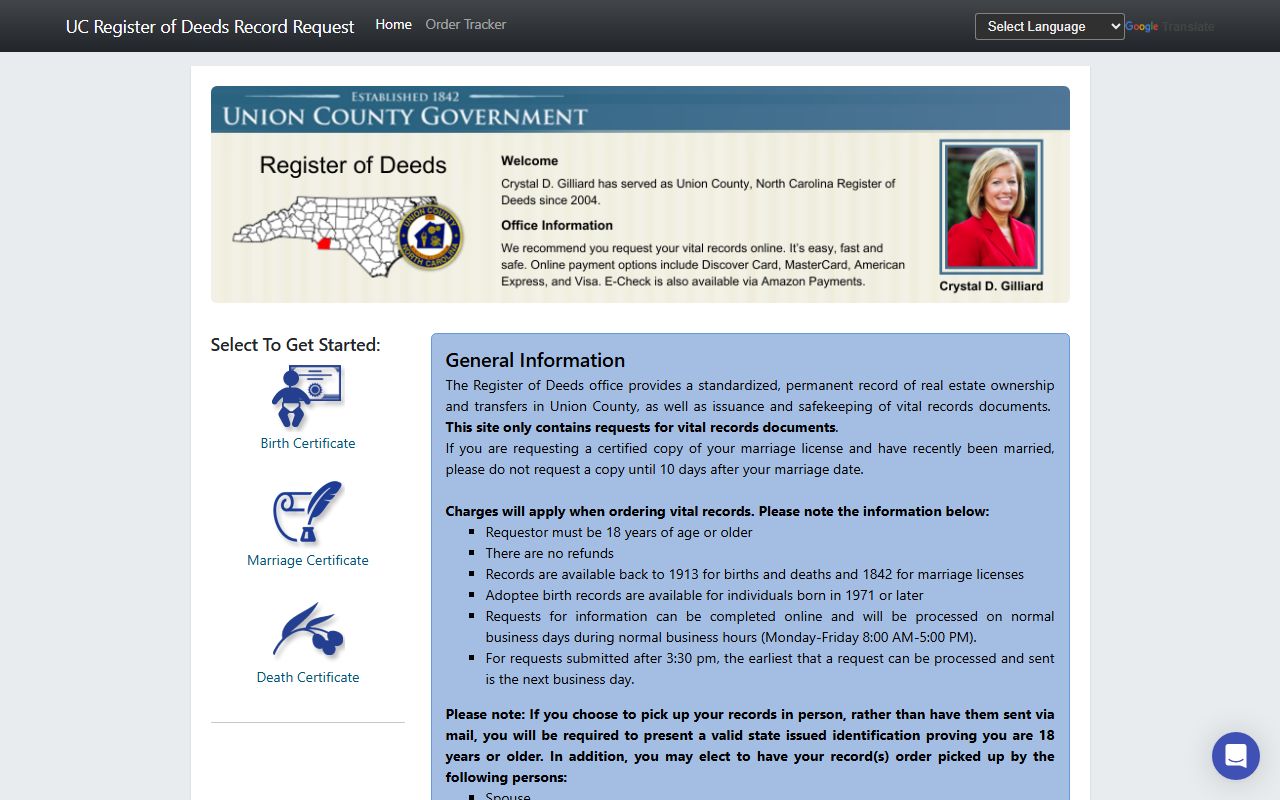The height and width of the screenshot is (800, 1280).
Task: Open the Order Tracker menu item
Action: click(466, 24)
